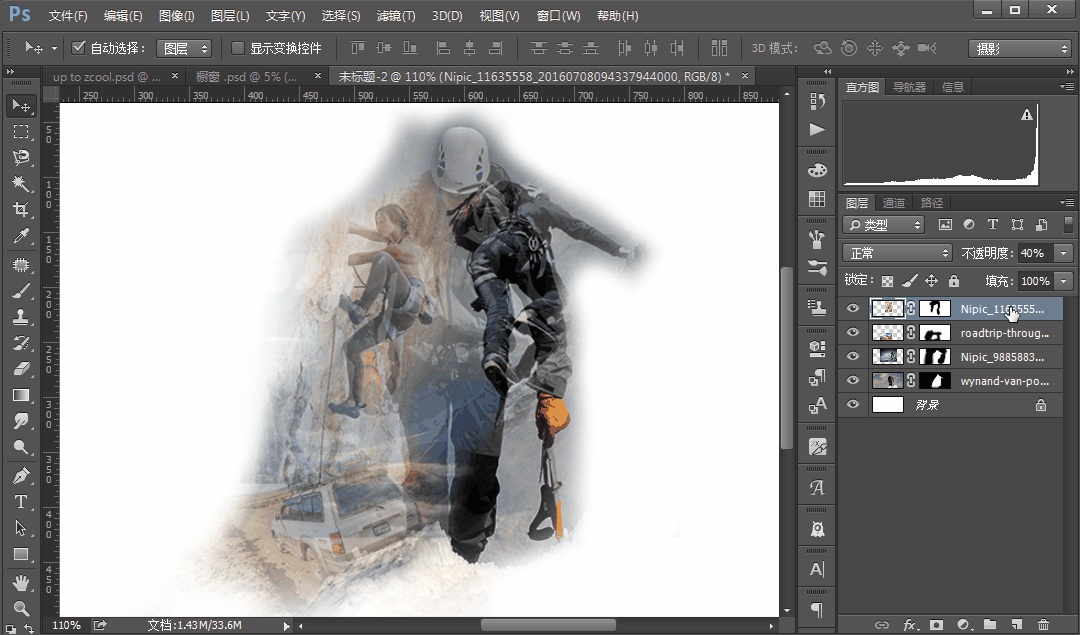Screen dimensions: 1080x635
Task: Open the fill 100% dropdown arrow
Action: point(1063,281)
